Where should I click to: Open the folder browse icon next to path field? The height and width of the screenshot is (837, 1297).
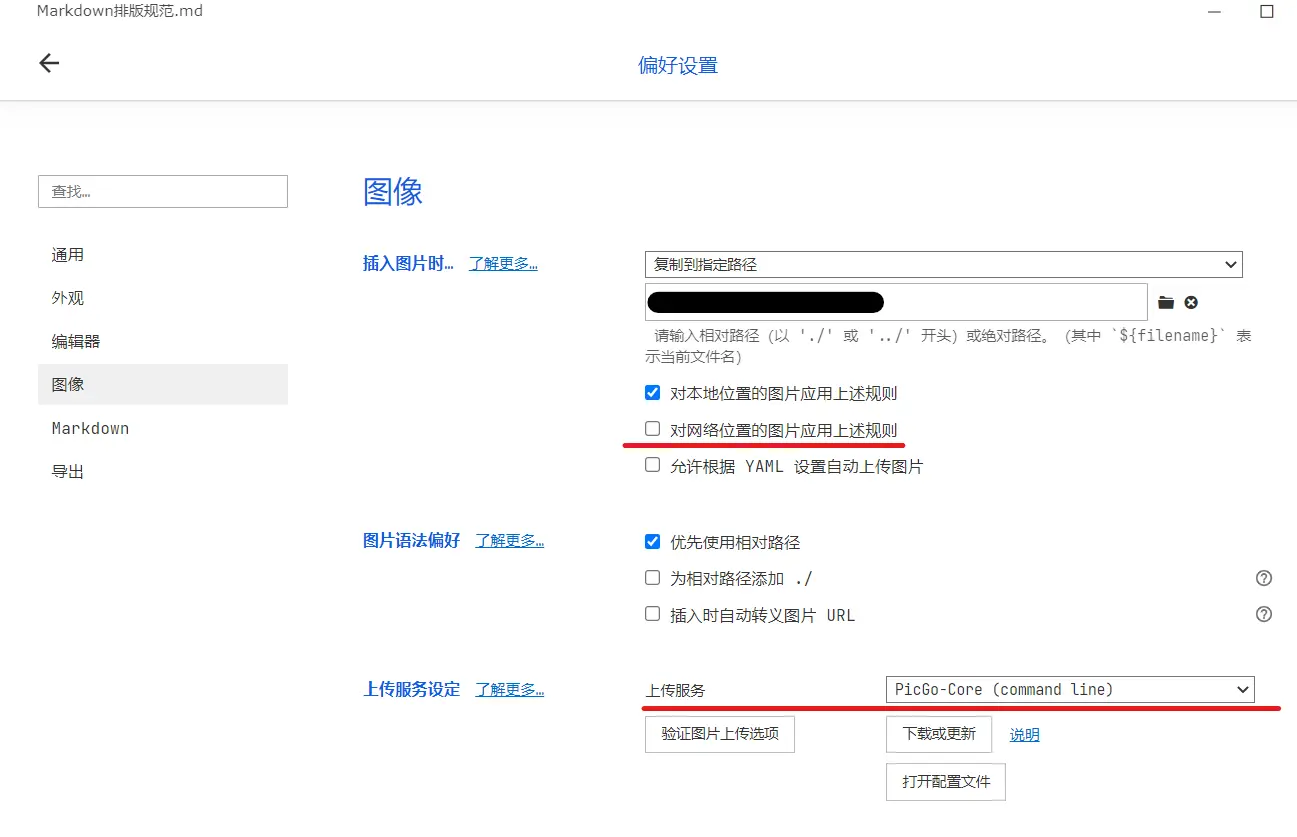[1166, 302]
